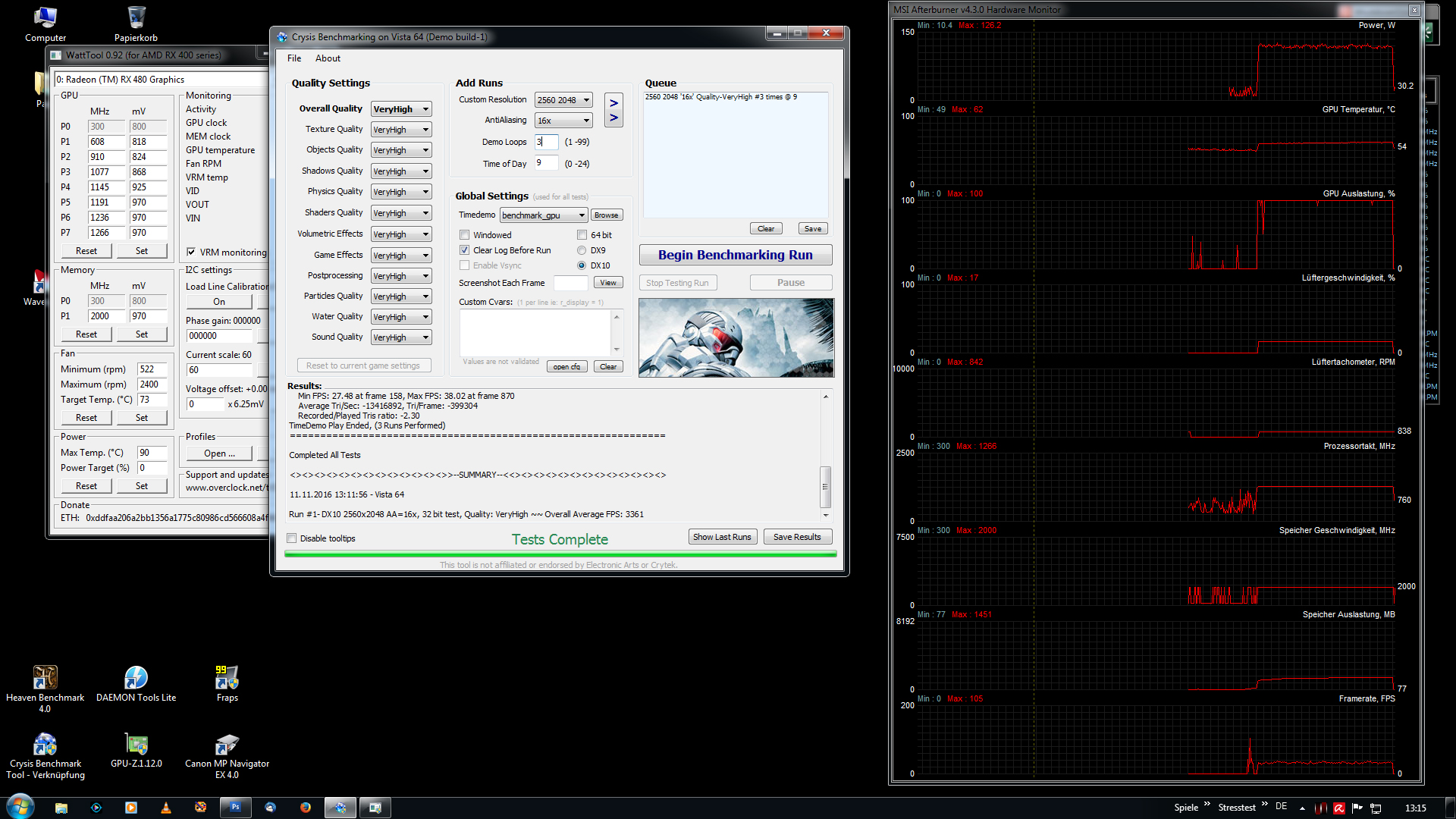
Task: Open the About menu
Action: pos(328,58)
